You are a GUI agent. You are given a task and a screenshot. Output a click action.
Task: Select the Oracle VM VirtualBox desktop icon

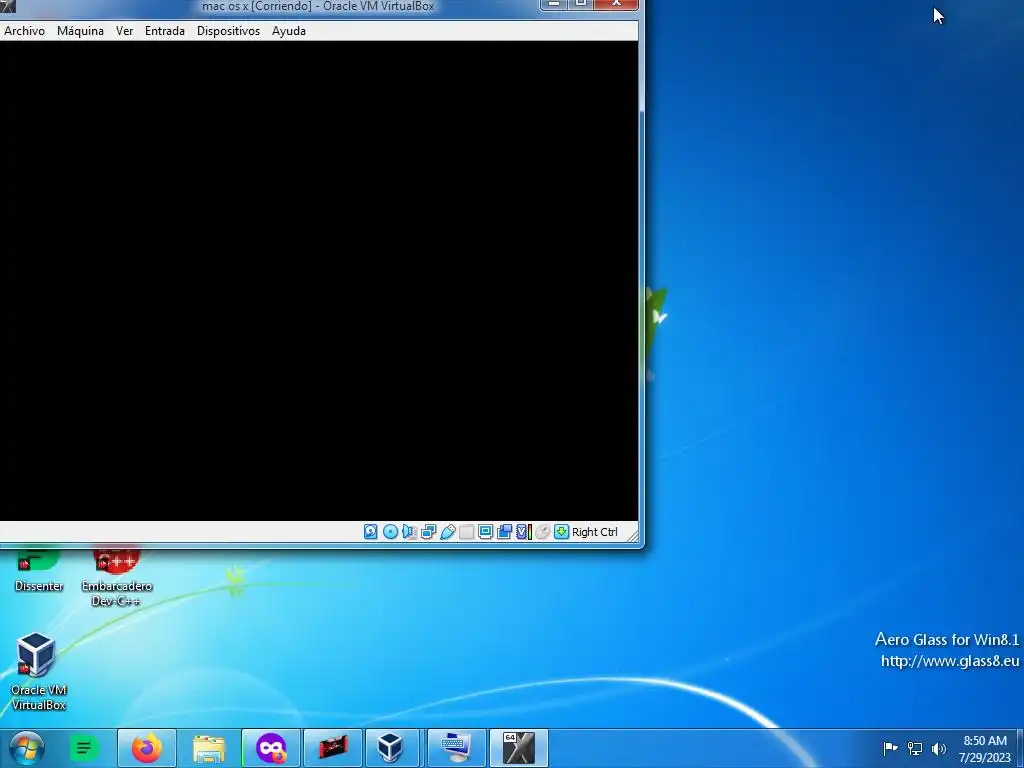tap(39, 671)
